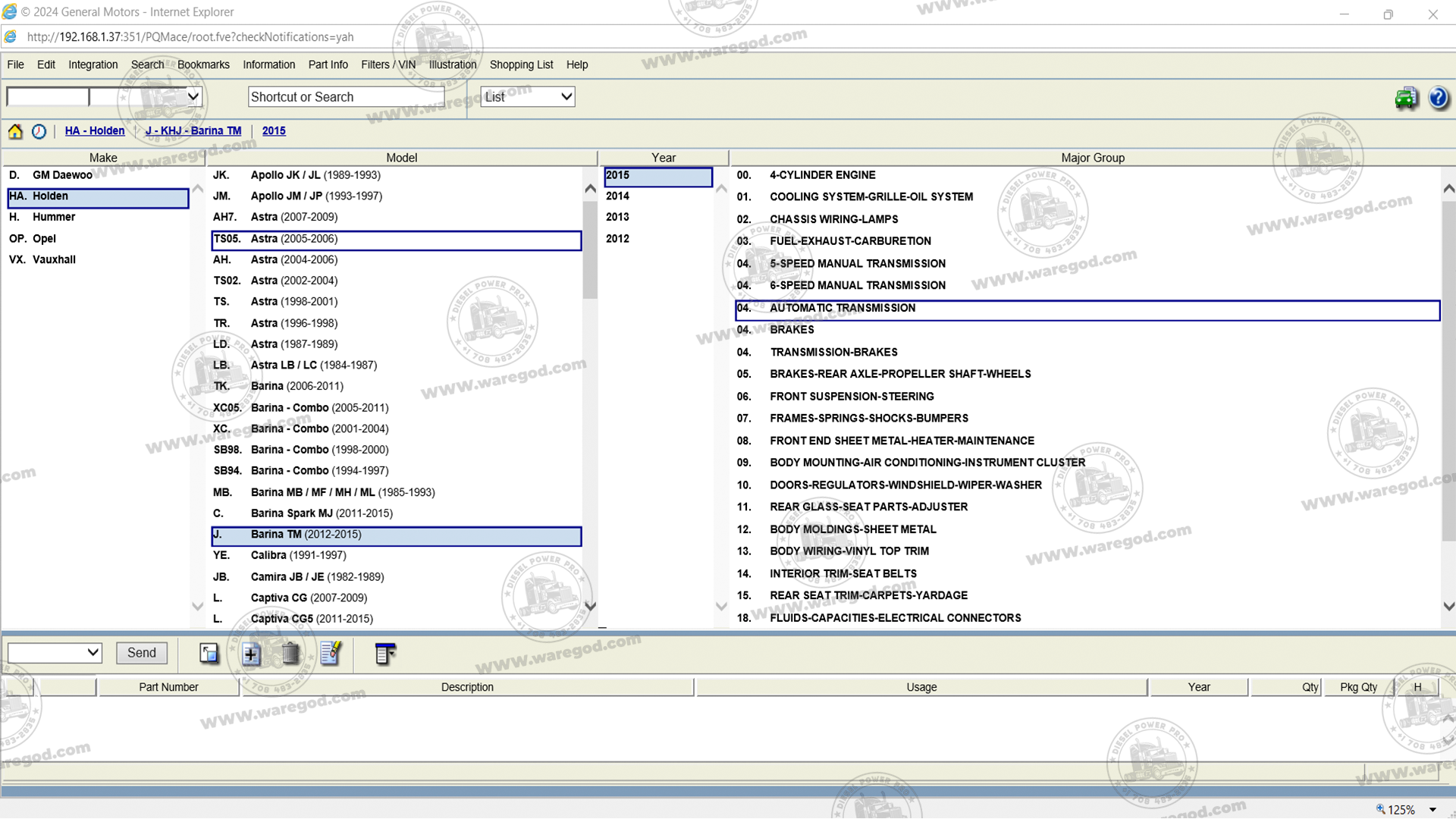Click the edit notes pencil icon

(331, 654)
